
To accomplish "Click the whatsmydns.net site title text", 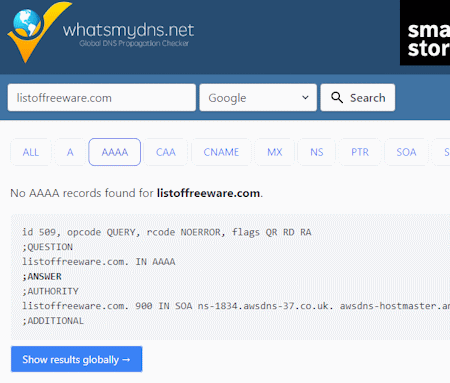I will pyautogui.click(x=128, y=30).
